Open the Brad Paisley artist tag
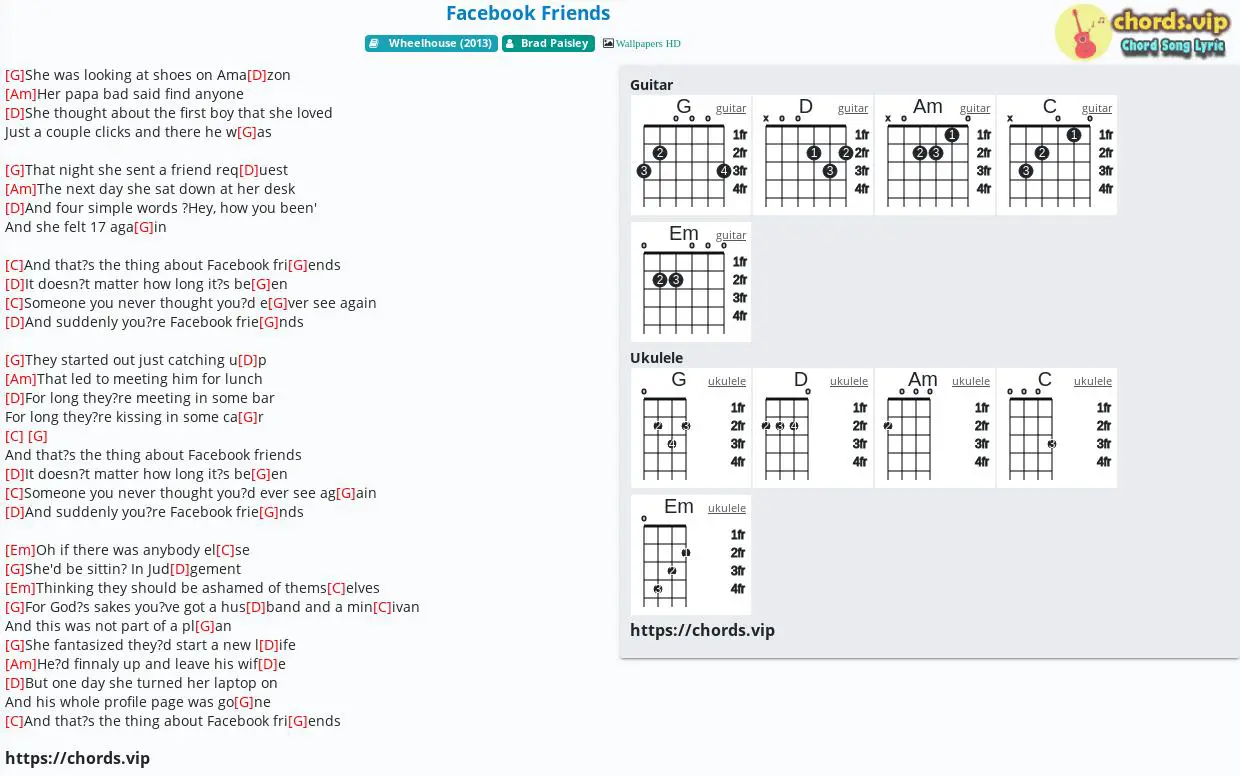 pos(548,44)
